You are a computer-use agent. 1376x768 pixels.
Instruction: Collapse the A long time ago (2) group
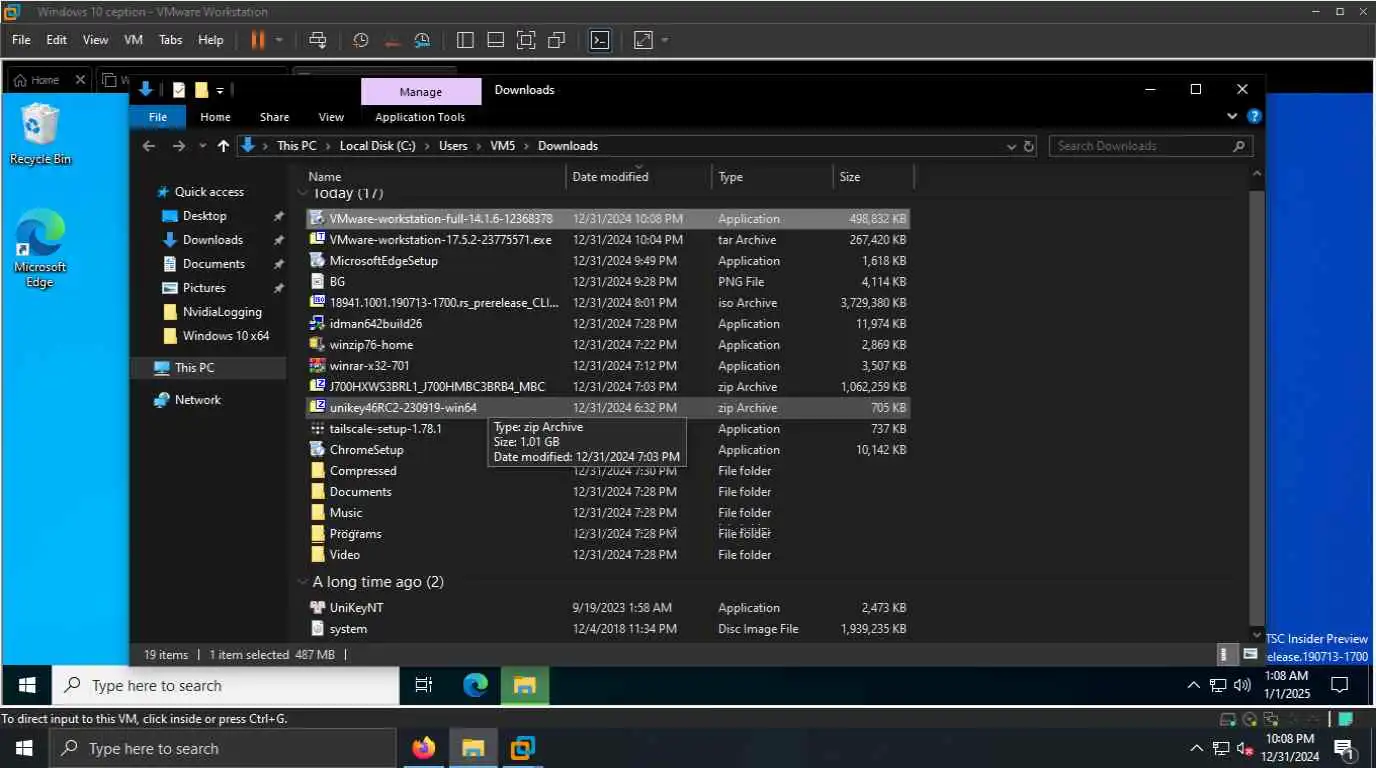coord(303,582)
